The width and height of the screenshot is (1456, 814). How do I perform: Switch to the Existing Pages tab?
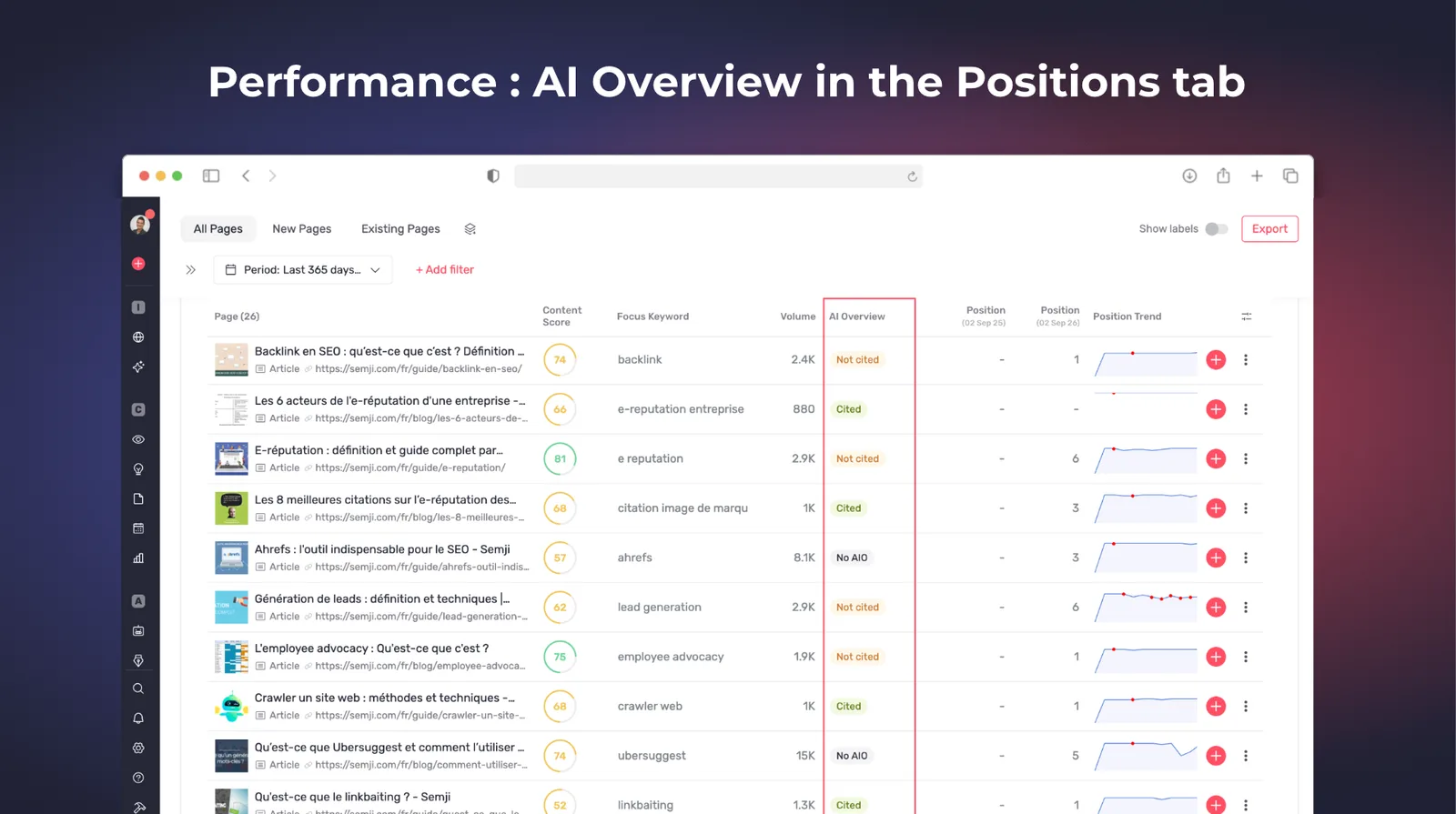(400, 229)
